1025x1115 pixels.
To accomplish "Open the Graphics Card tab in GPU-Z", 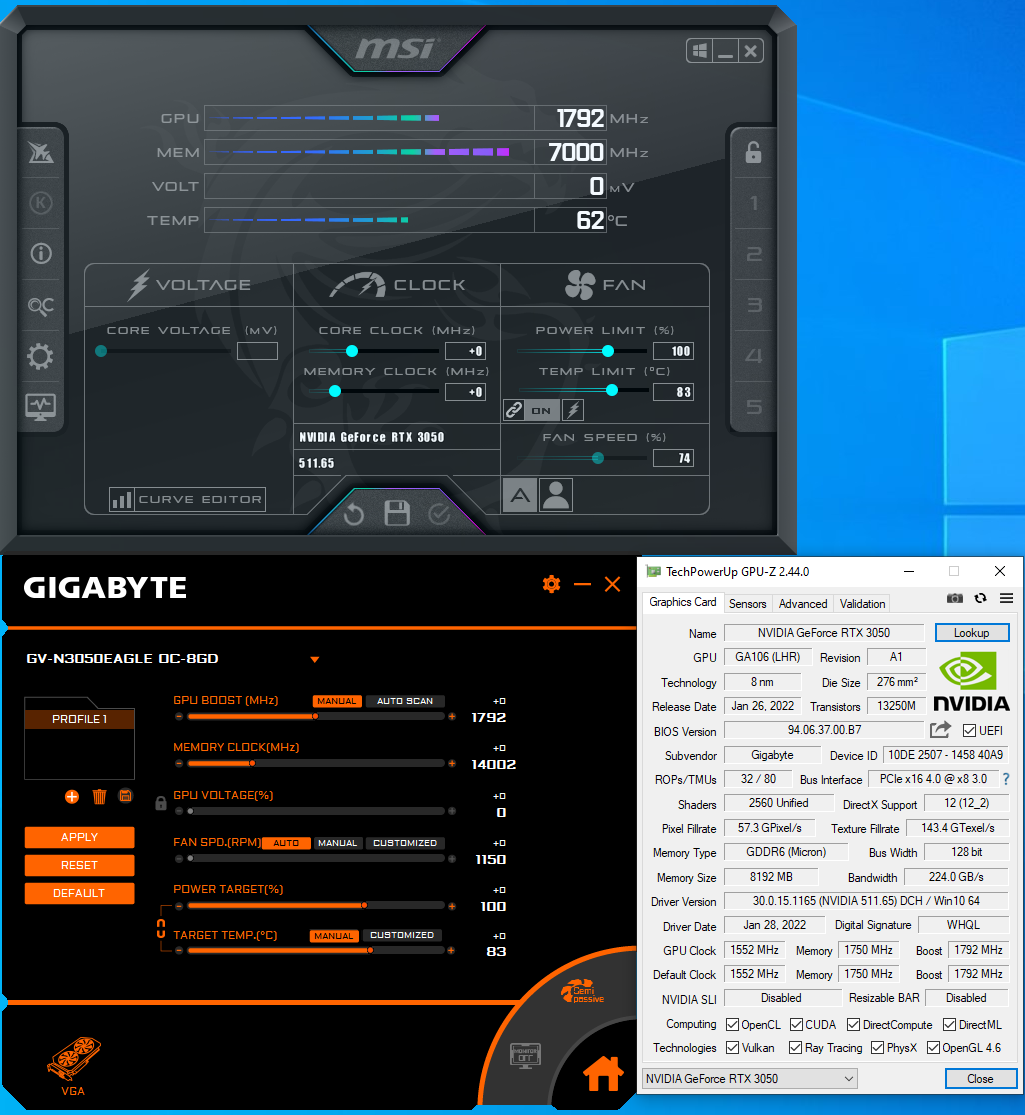I will (x=683, y=602).
